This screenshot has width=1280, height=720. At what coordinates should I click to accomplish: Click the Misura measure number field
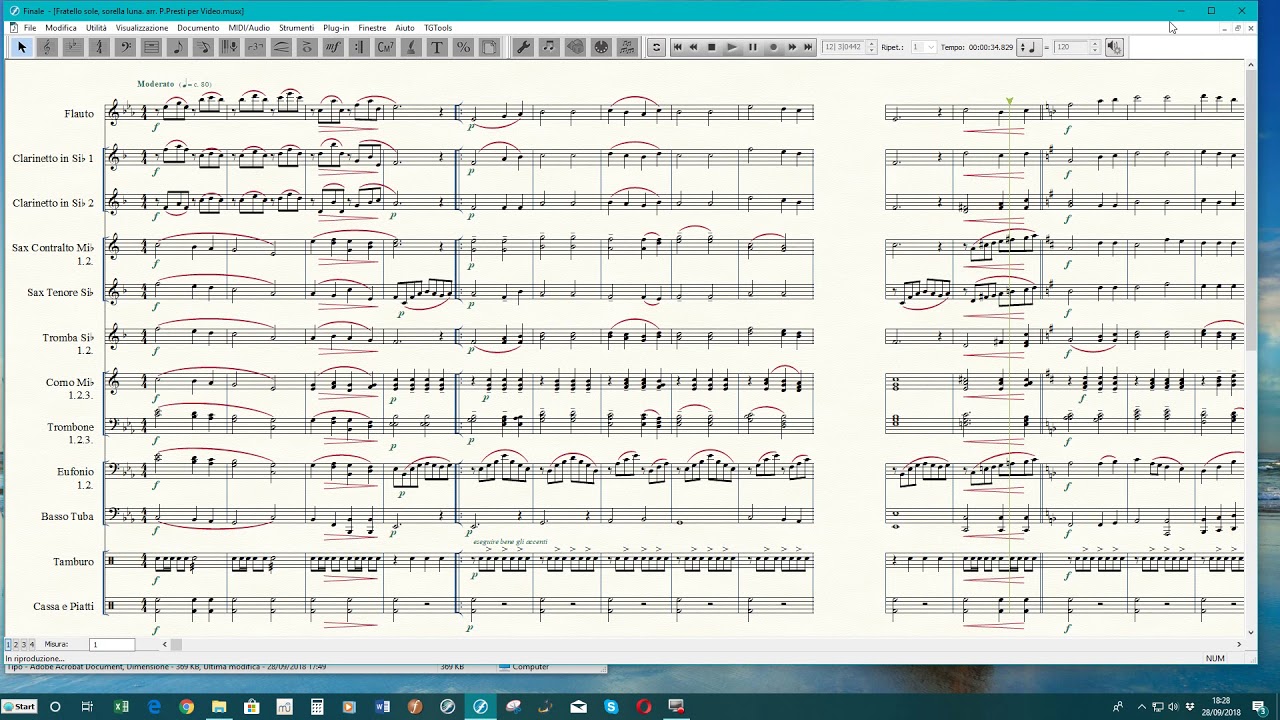tap(112, 645)
